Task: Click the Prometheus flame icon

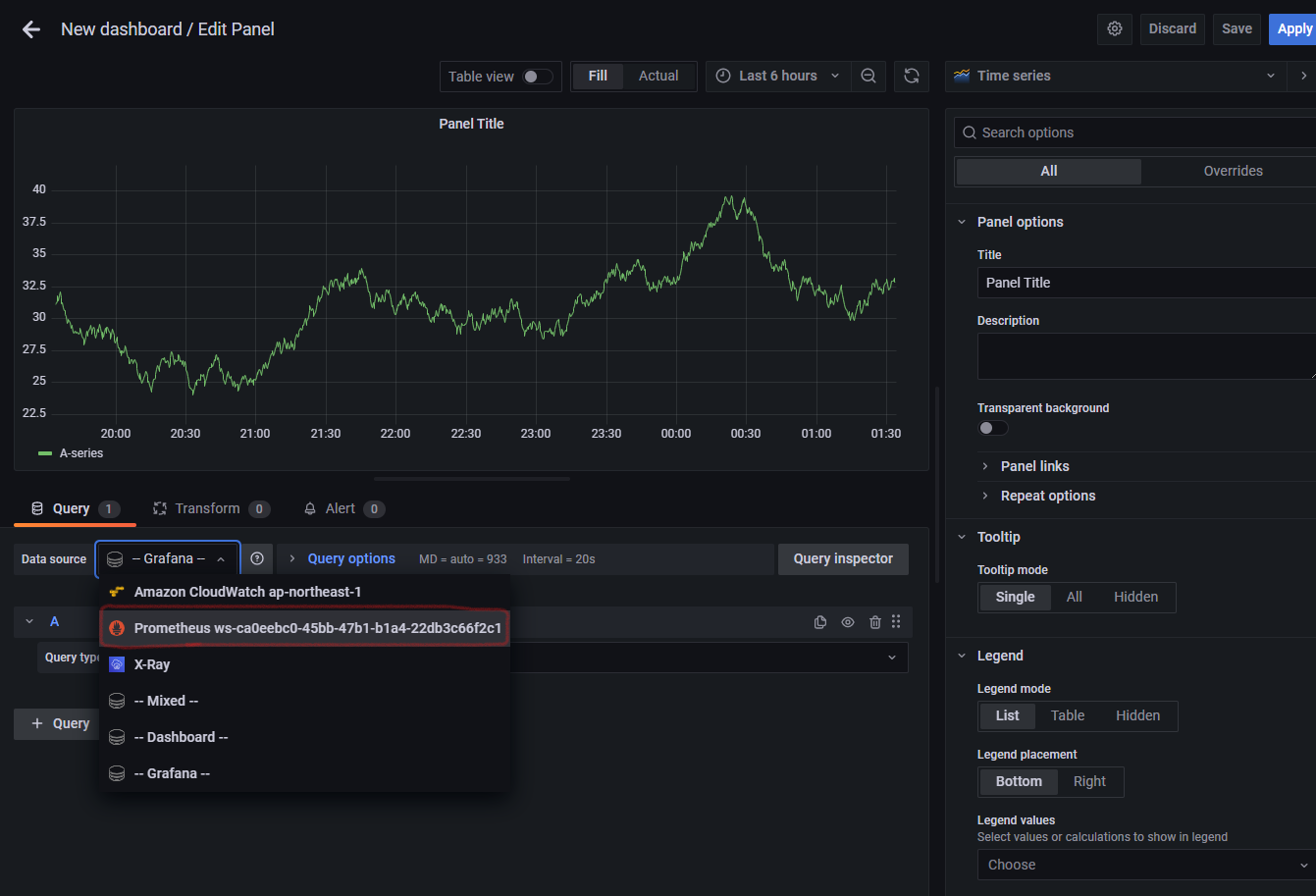Action: coord(117,628)
